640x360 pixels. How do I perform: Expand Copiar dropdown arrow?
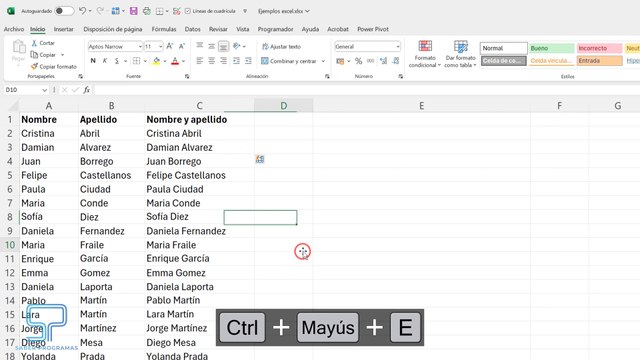(x=62, y=55)
